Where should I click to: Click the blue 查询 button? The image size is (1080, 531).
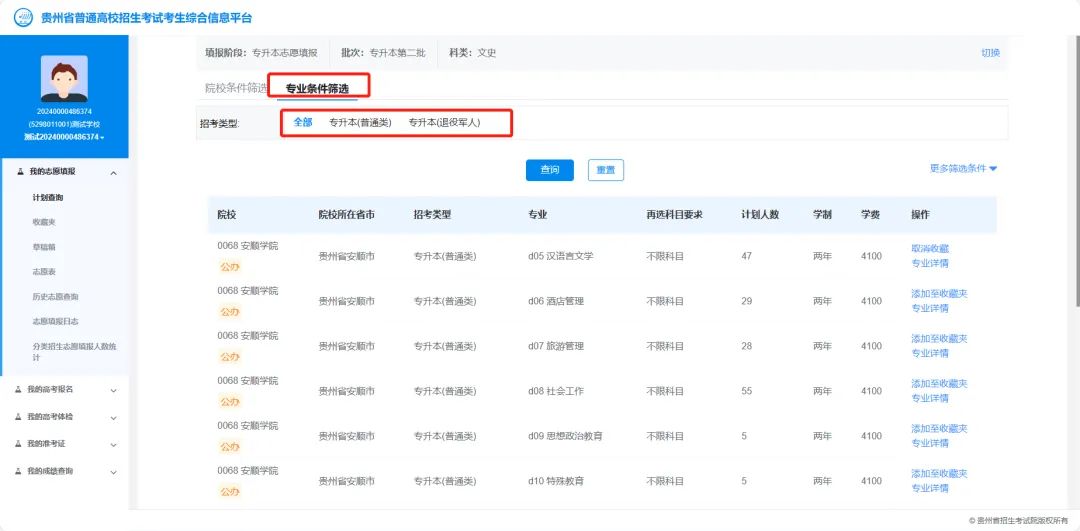[549, 170]
